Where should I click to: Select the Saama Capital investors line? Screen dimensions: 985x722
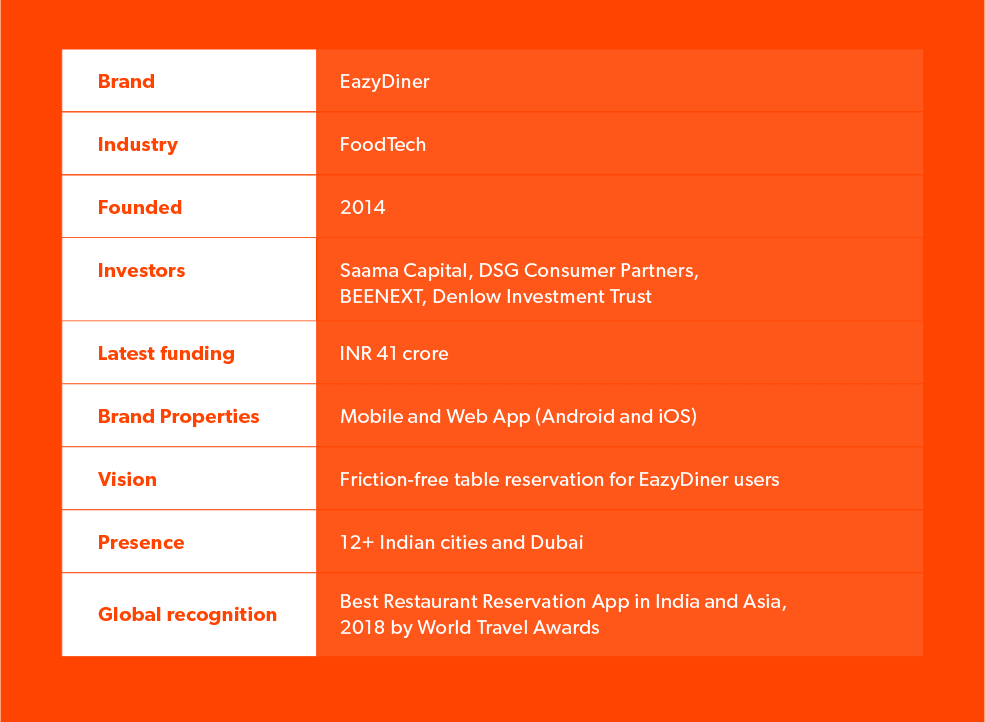coord(519,270)
